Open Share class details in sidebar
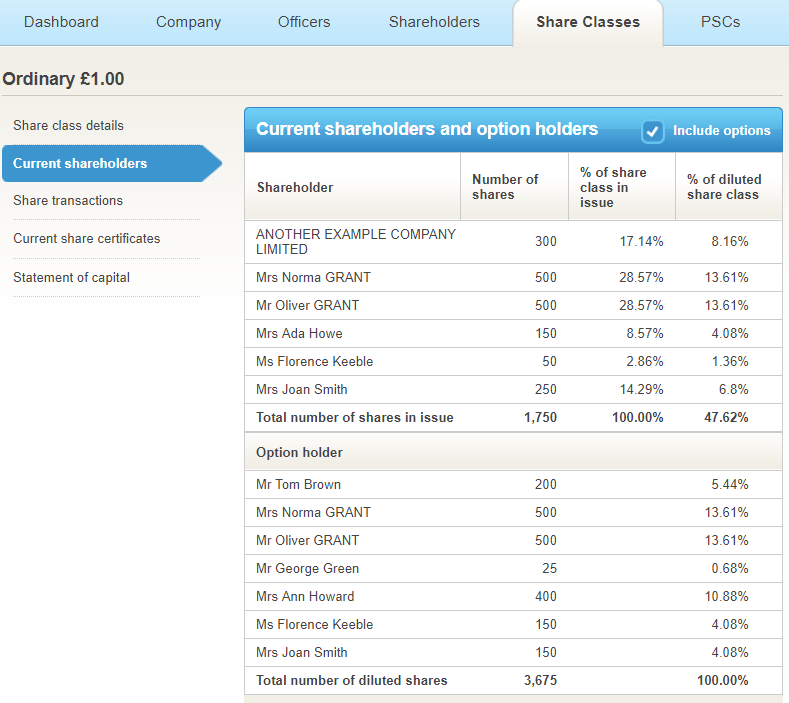This screenshot has width=789, height=703. pyautogui.click(x=68, y=126)
